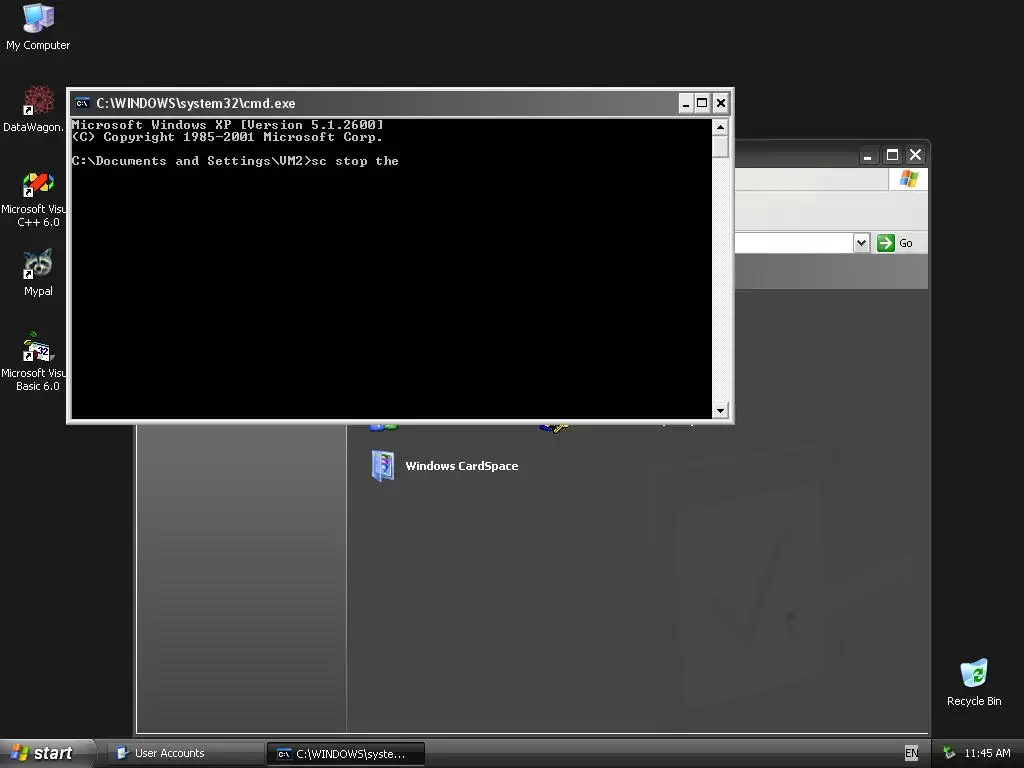The height and width of the screenshot is (768, 1024).
Task: Minimize the back Control Panel window
Action: coord(867,155)
